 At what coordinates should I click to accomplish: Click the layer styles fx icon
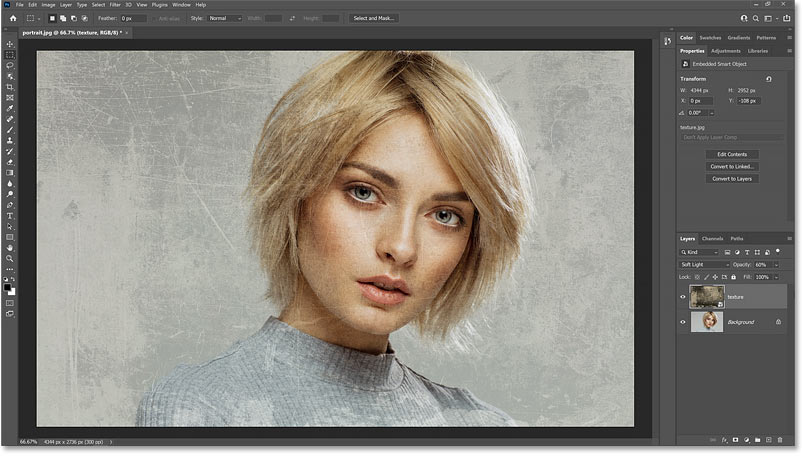point(724,439)
